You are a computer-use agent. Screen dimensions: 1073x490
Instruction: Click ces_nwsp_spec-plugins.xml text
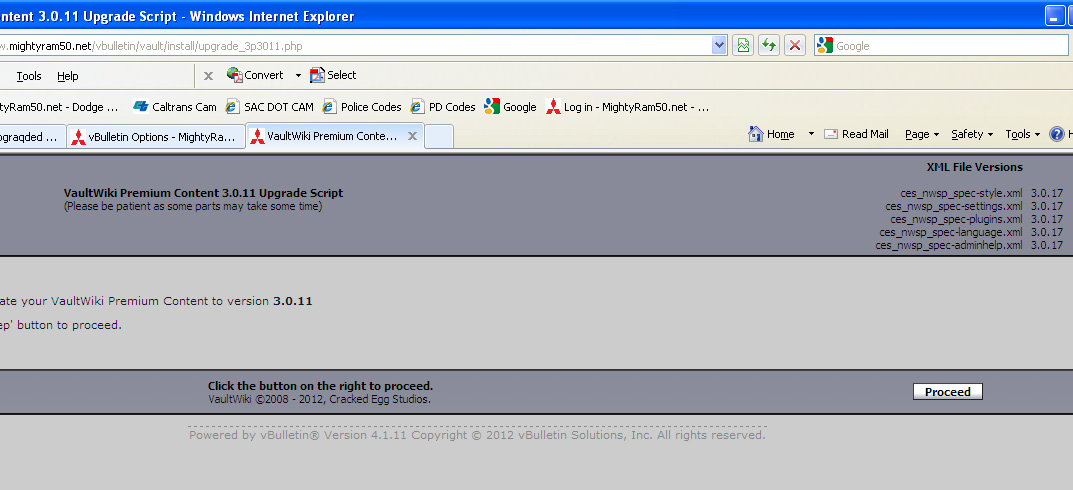coord(957,219)
